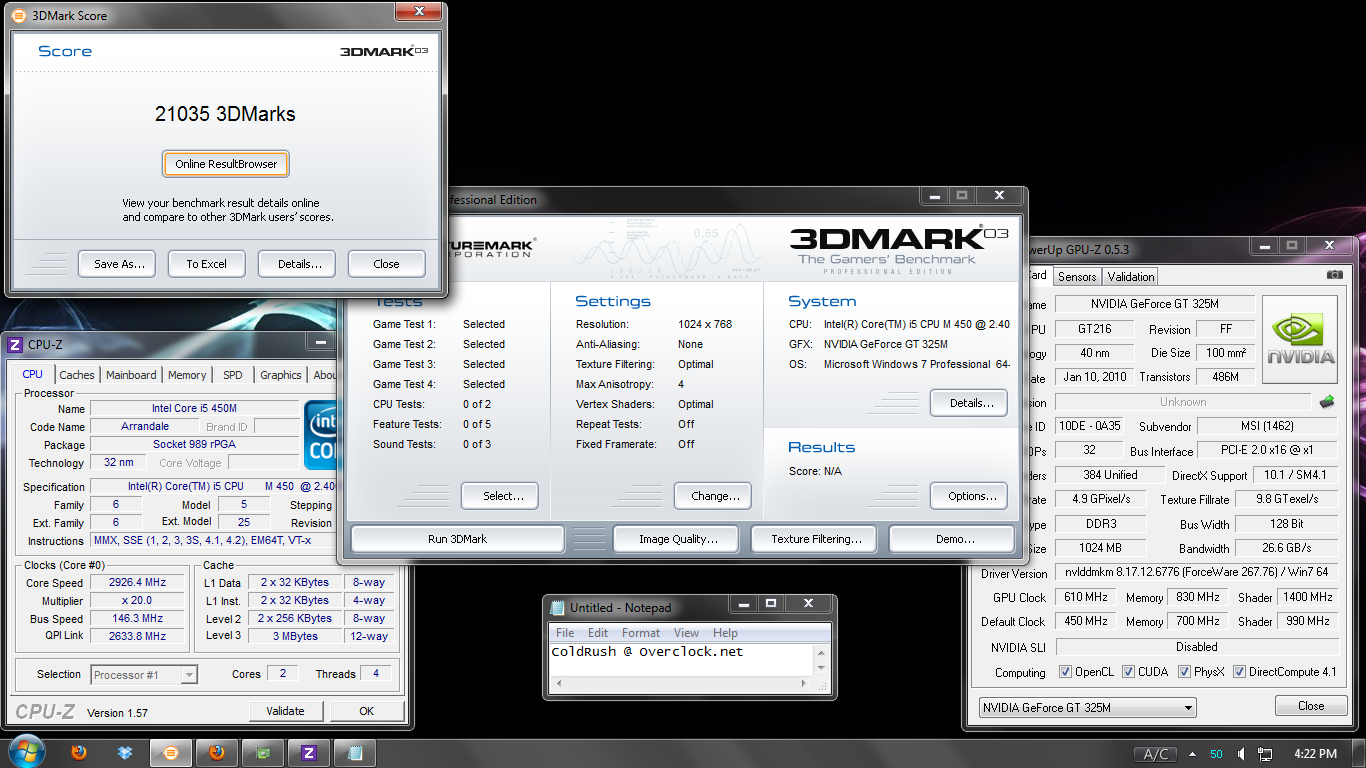Screen dimensions: 1366x768
Task: Click the To Excel button
Action: click(x=206, y=264)
